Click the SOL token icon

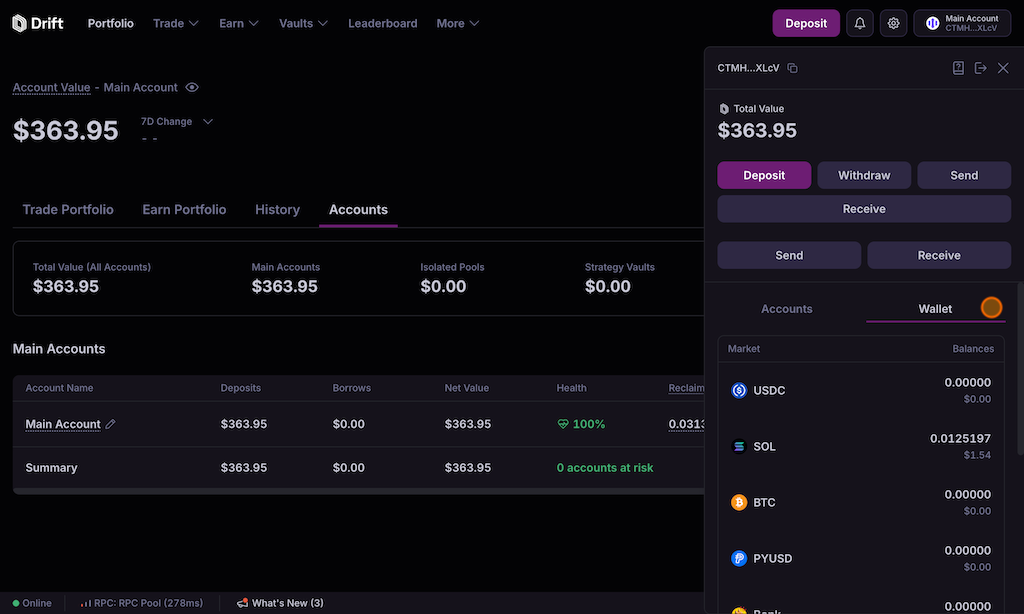[x=739, y=447]
